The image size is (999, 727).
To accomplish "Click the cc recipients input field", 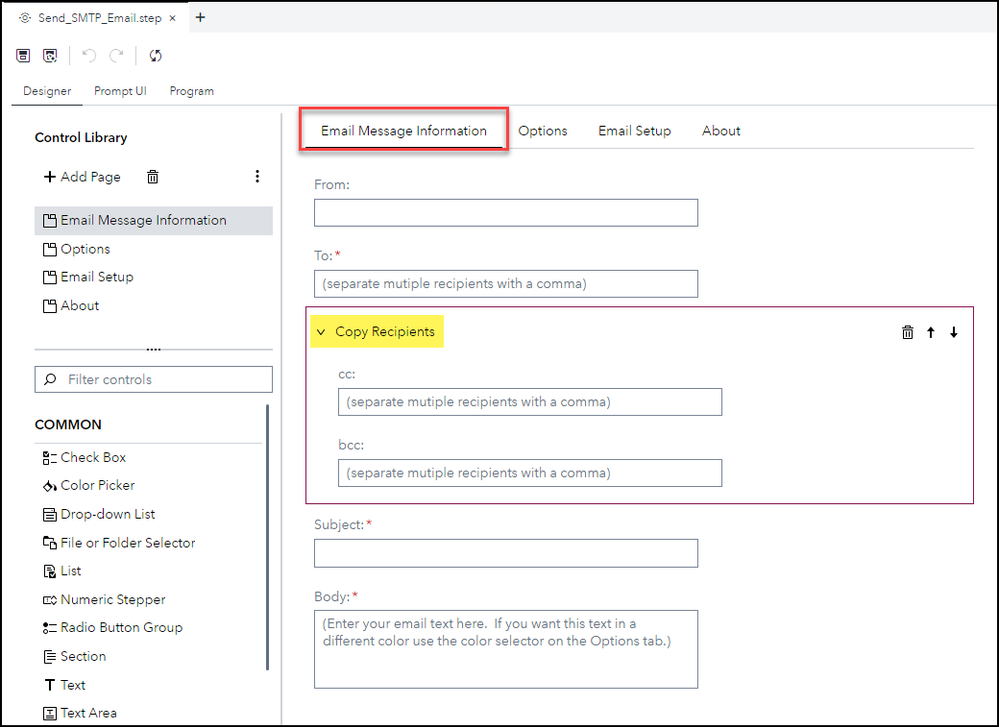I will pyautogui.click(x=530, y=402).
